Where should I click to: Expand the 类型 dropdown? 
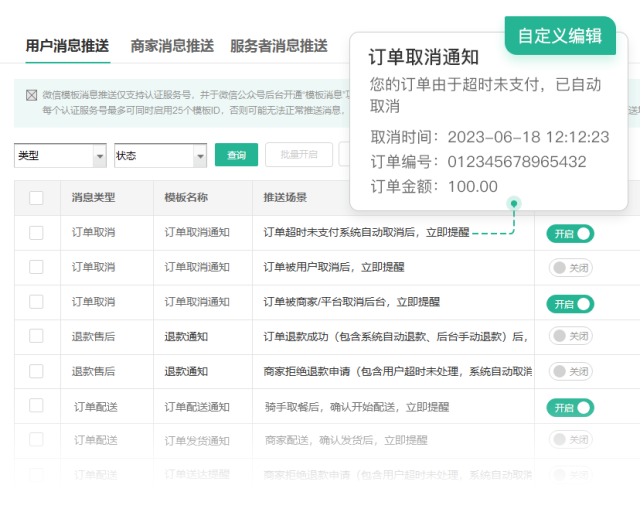coord(60,155)
